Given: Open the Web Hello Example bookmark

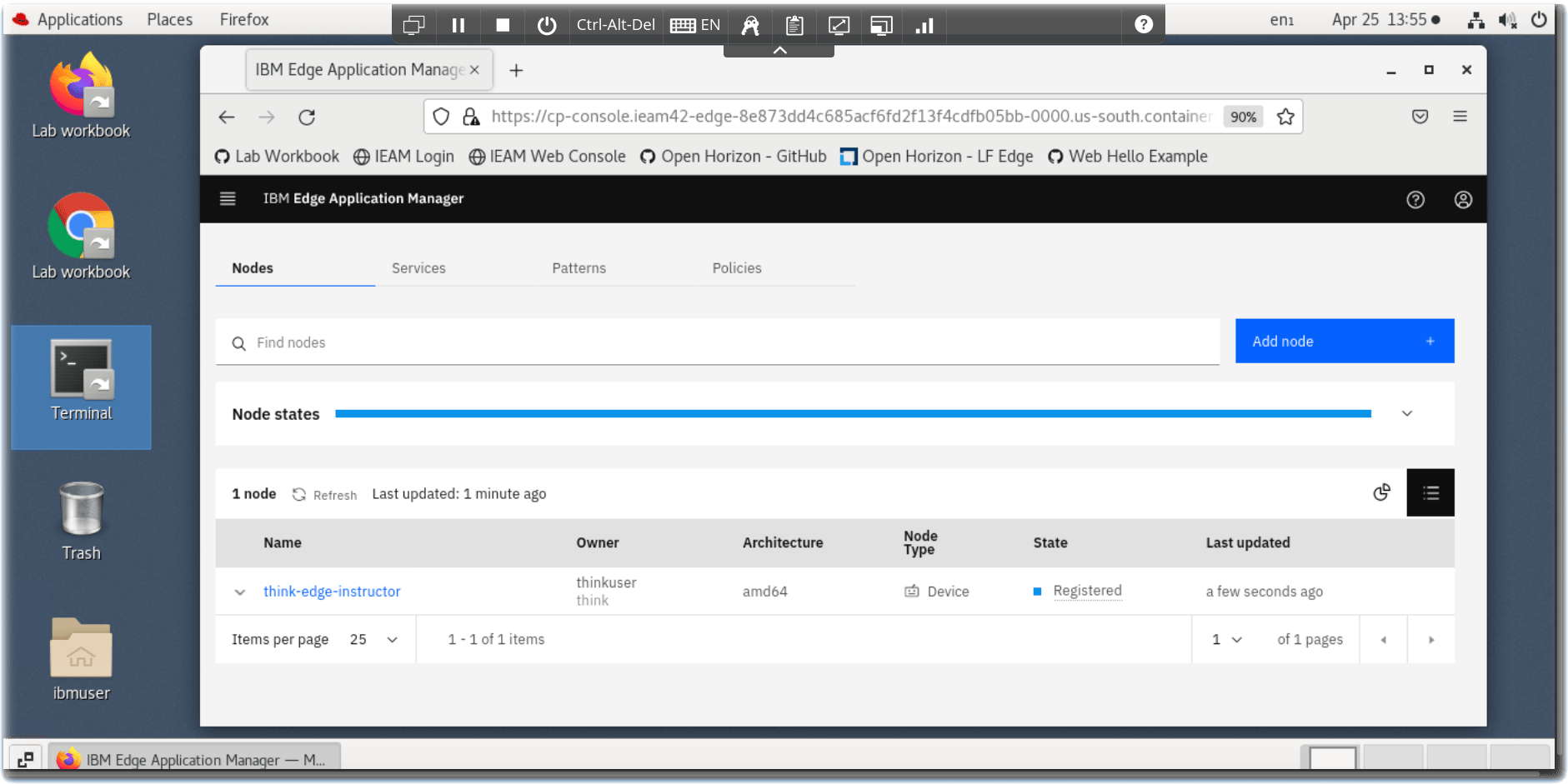Looking at the screenshot, I should coord(1127,157).
